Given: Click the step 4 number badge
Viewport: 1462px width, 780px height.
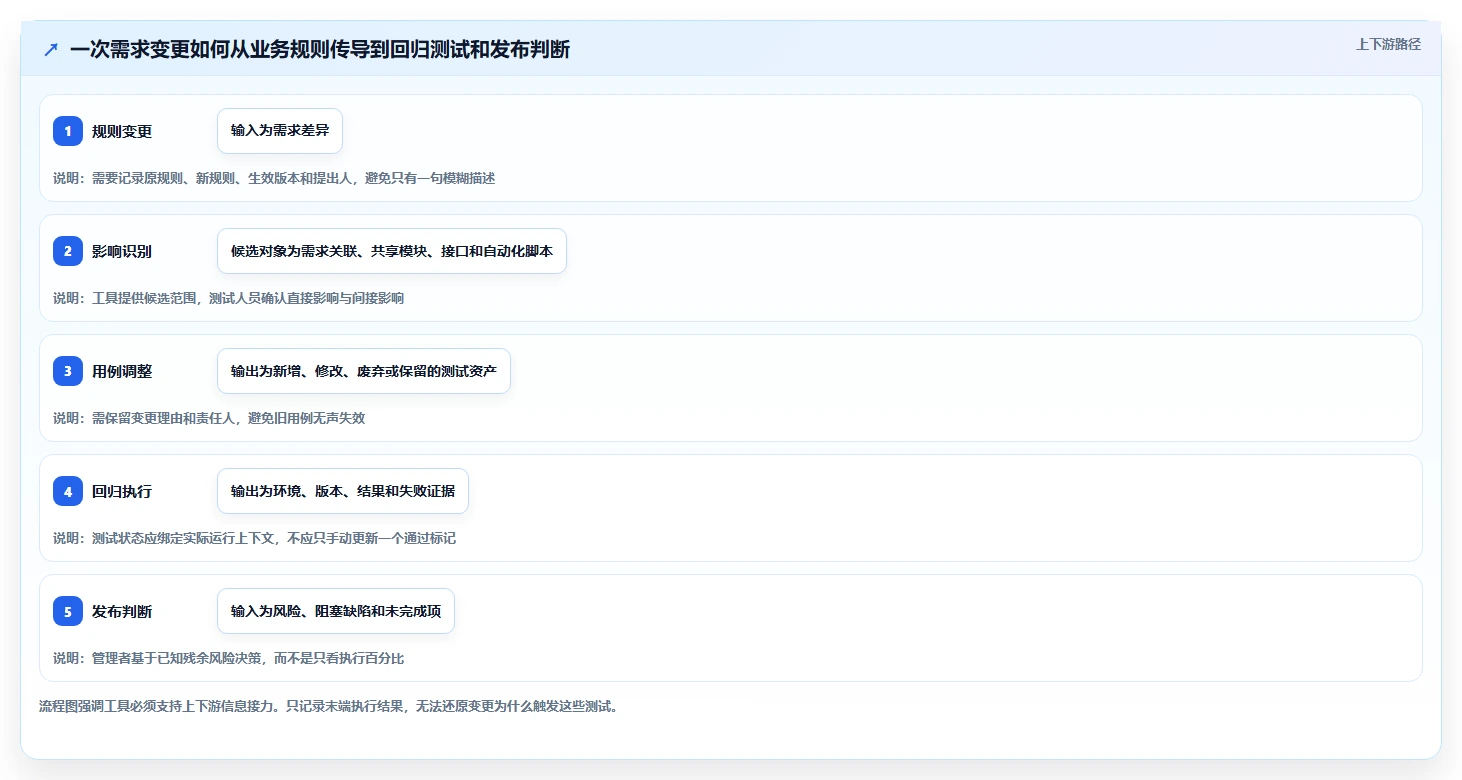Looking at the screenshot, I should (68, 491).
